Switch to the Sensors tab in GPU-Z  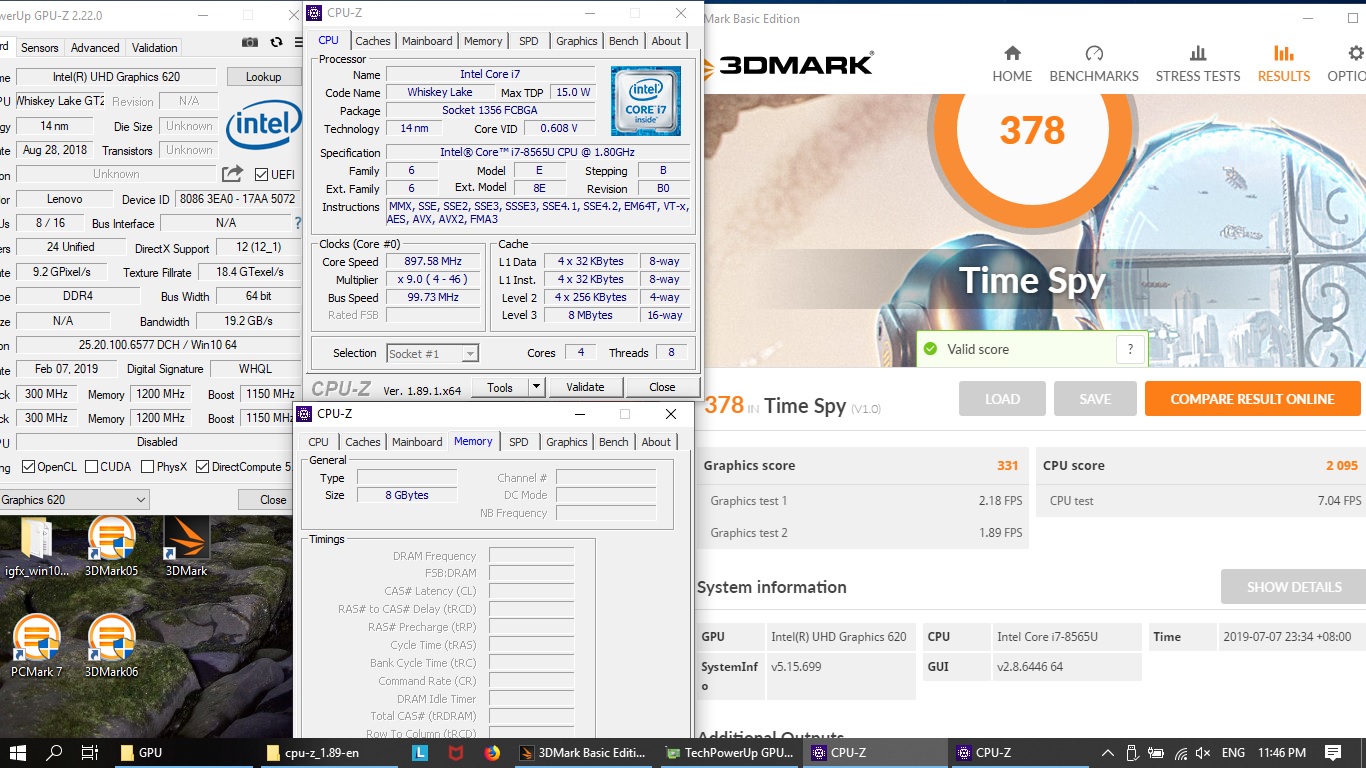coord(40,47)
